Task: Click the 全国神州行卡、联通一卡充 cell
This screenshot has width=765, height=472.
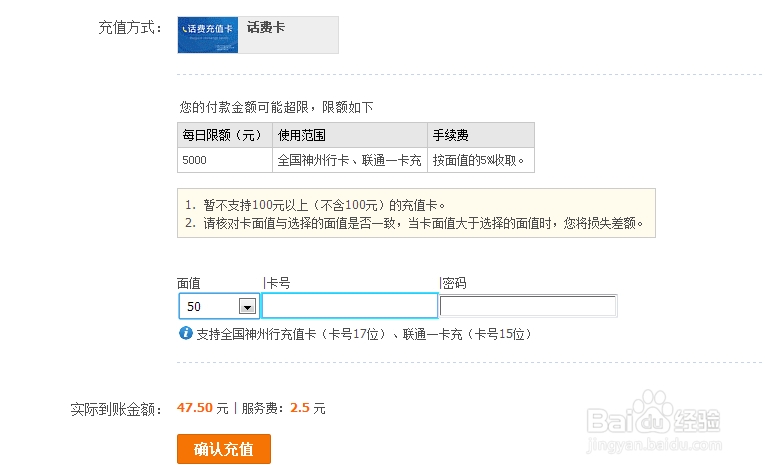Action: (349, 160)
